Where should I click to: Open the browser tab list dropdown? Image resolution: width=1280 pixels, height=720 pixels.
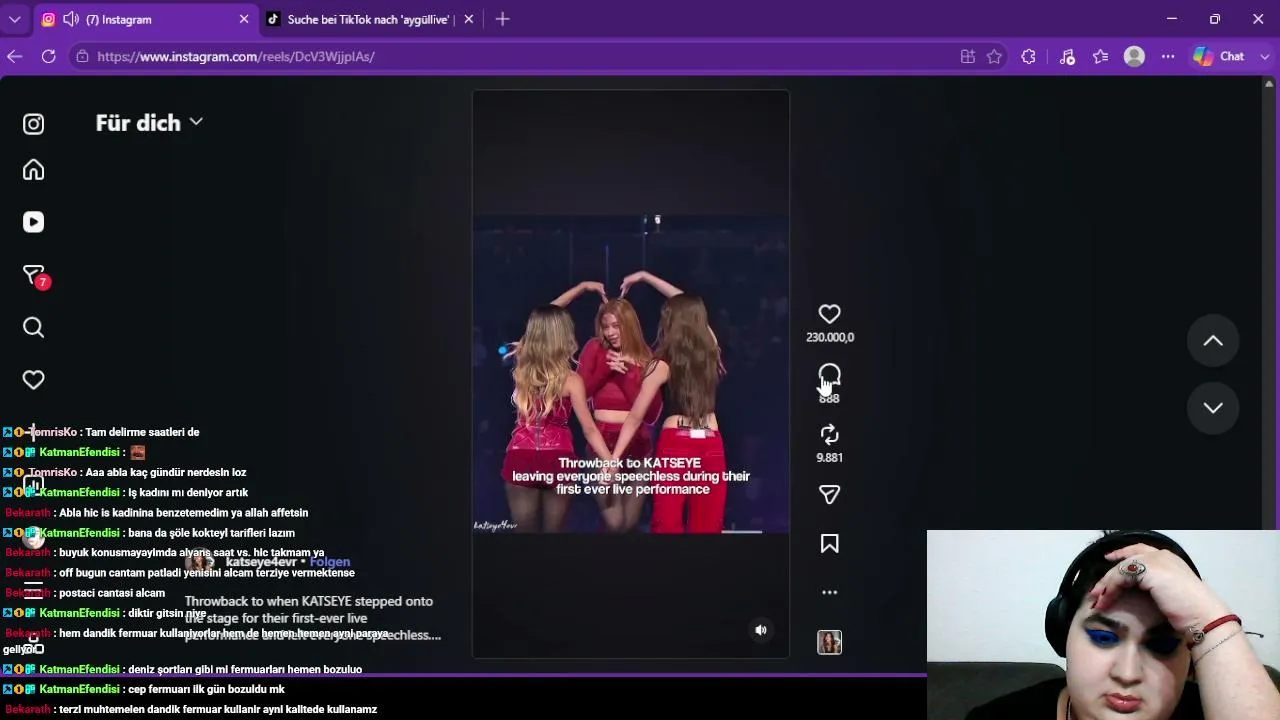coord(15,19)
